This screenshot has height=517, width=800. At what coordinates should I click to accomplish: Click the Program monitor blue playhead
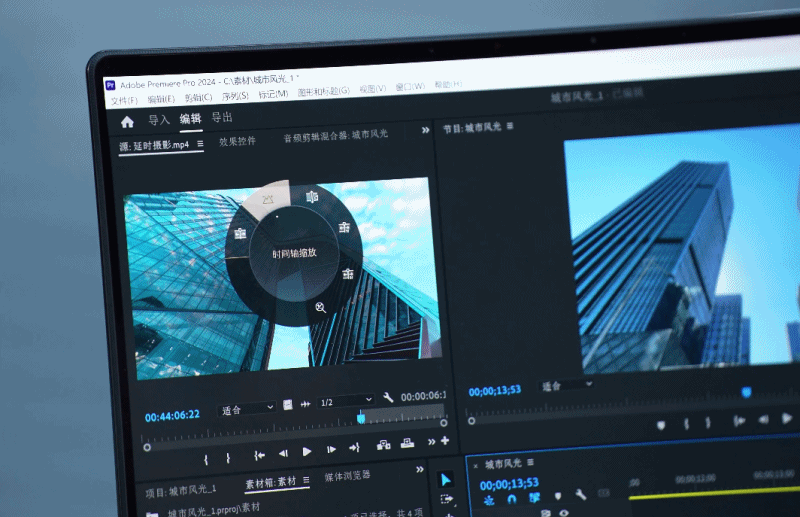(x=746, y=392)
